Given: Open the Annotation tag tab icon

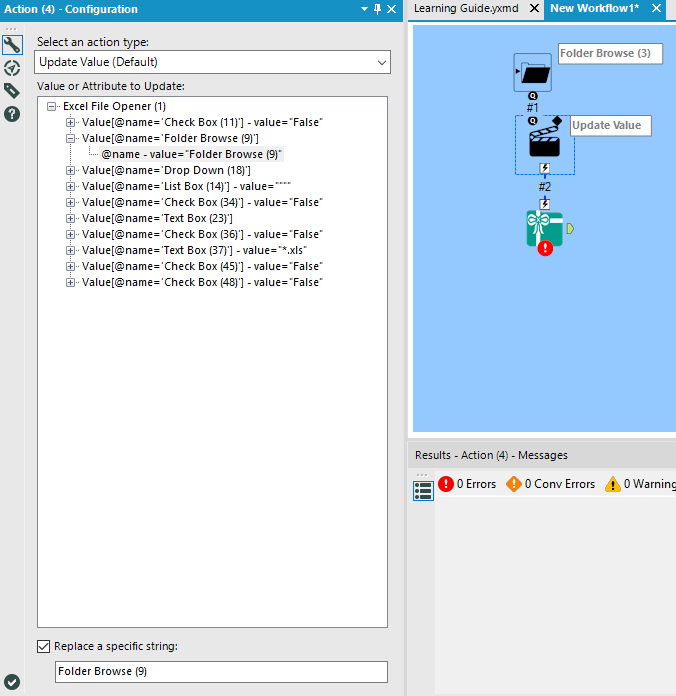Looking at the screenshot, I should tap(12, 91).
